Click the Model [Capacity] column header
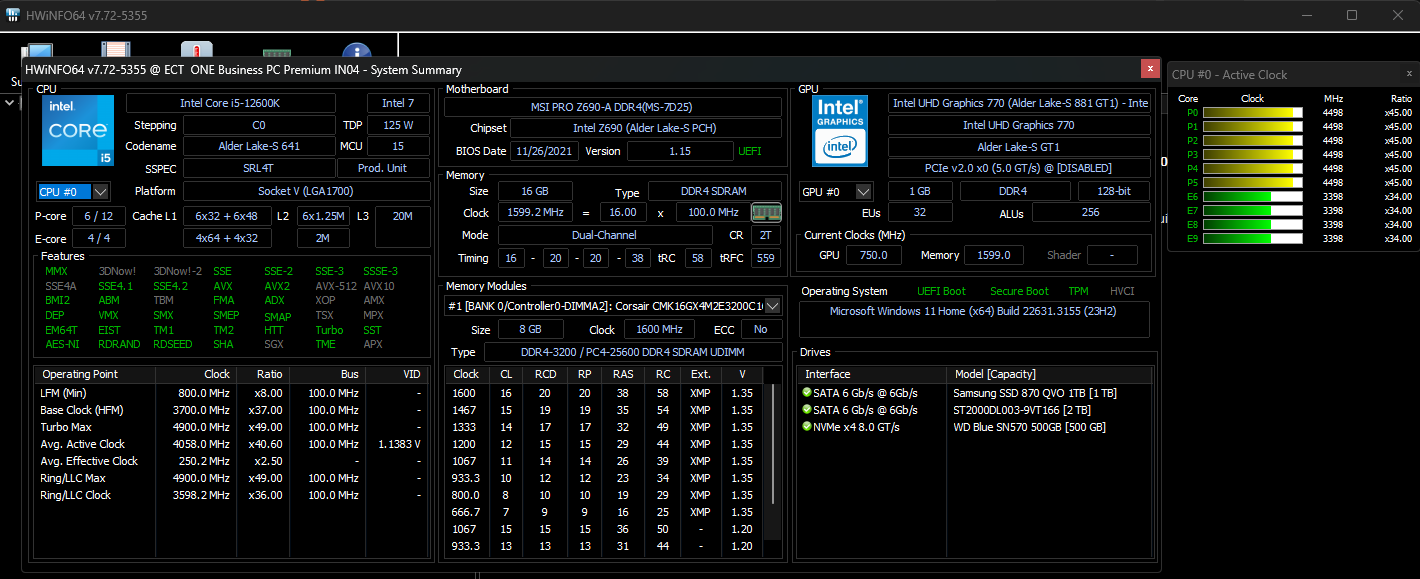The height and width of the screenshot is (579, 1420). [1049, 374]
